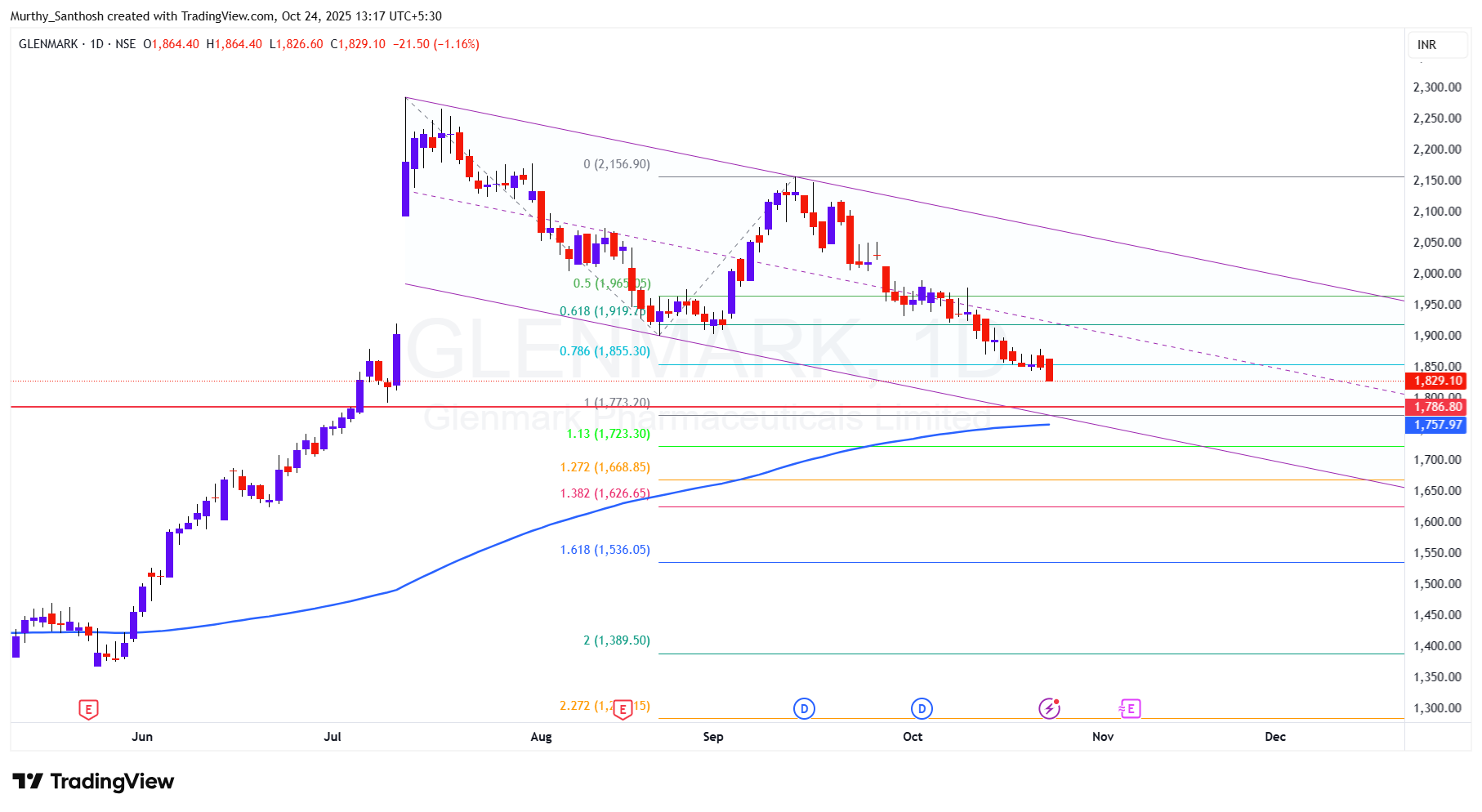Click the change value −21.50 (−1.16%)

click(436, 44)
